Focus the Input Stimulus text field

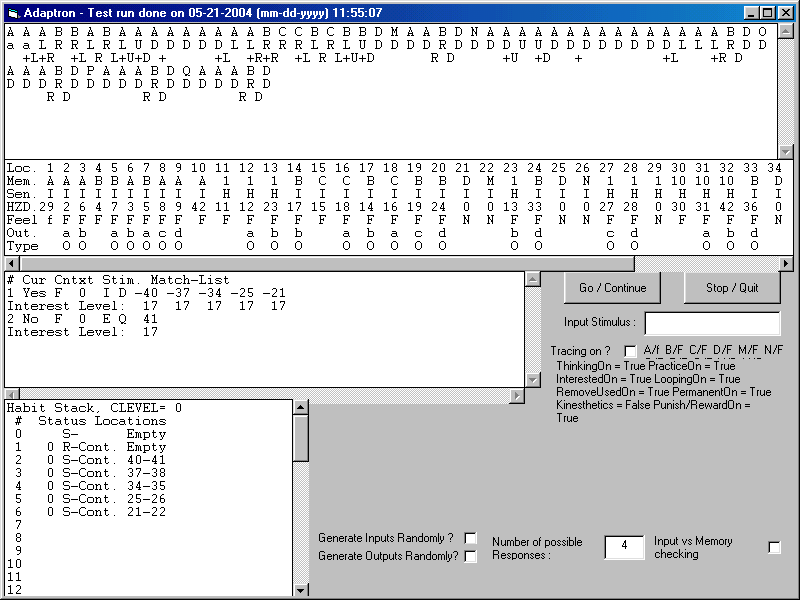[x=712, y=323]
